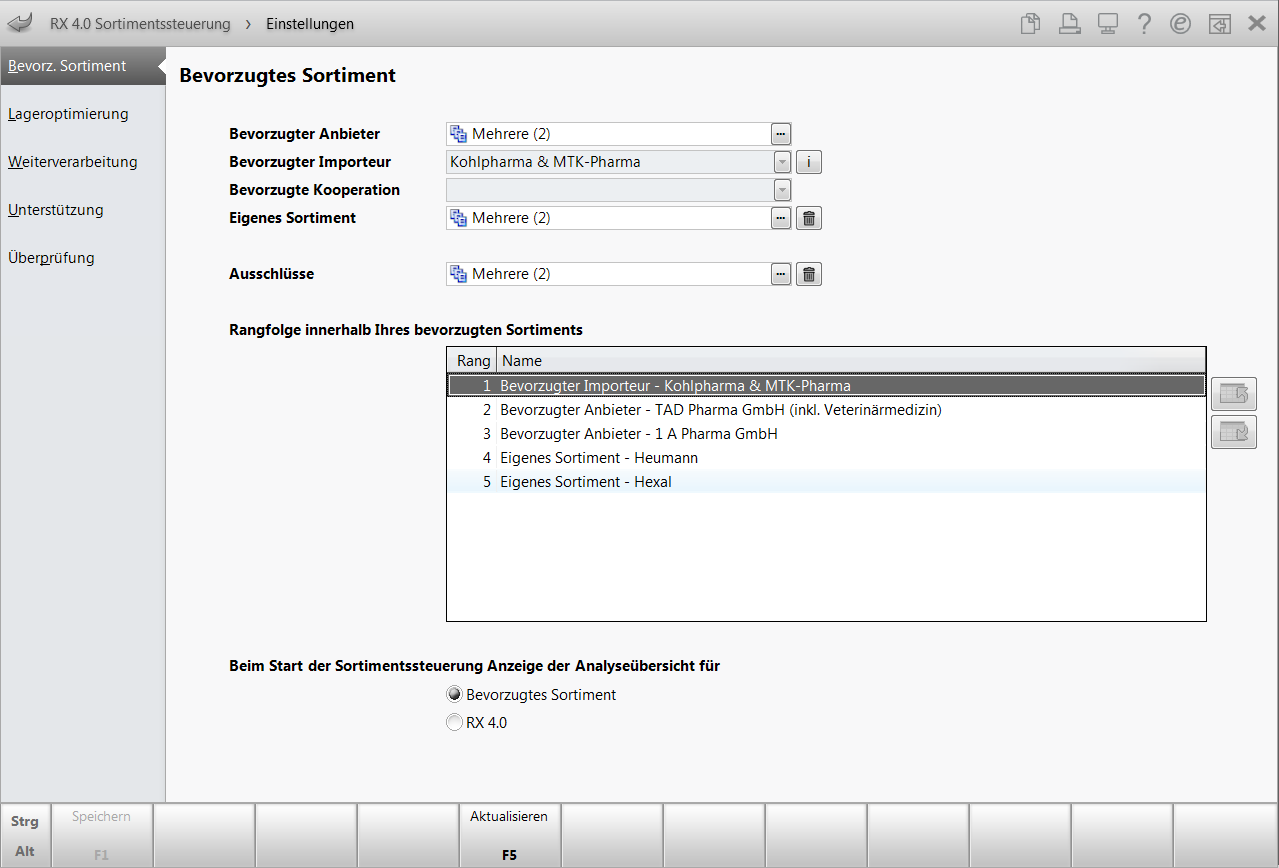The image size is (1279, 868).
Task: Click the circled e online icon
Action: [x=1181, y=23]
